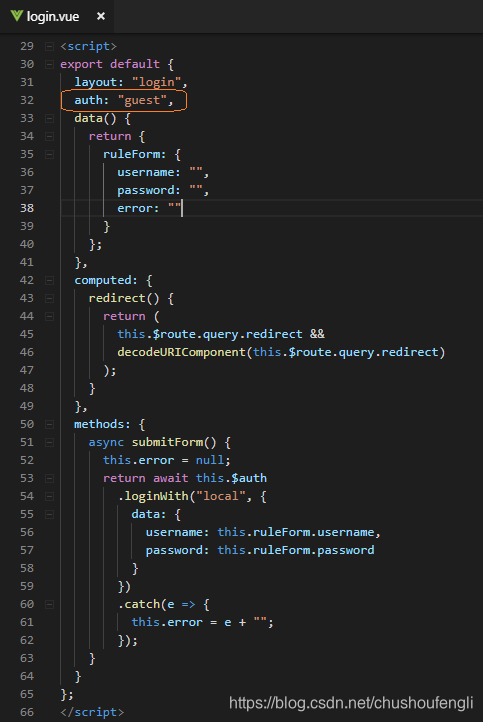Image resolution: width=483 pixels, height=722 pixels.
Task: Click the Vue file icon on the tab
Action: (17, 16)
